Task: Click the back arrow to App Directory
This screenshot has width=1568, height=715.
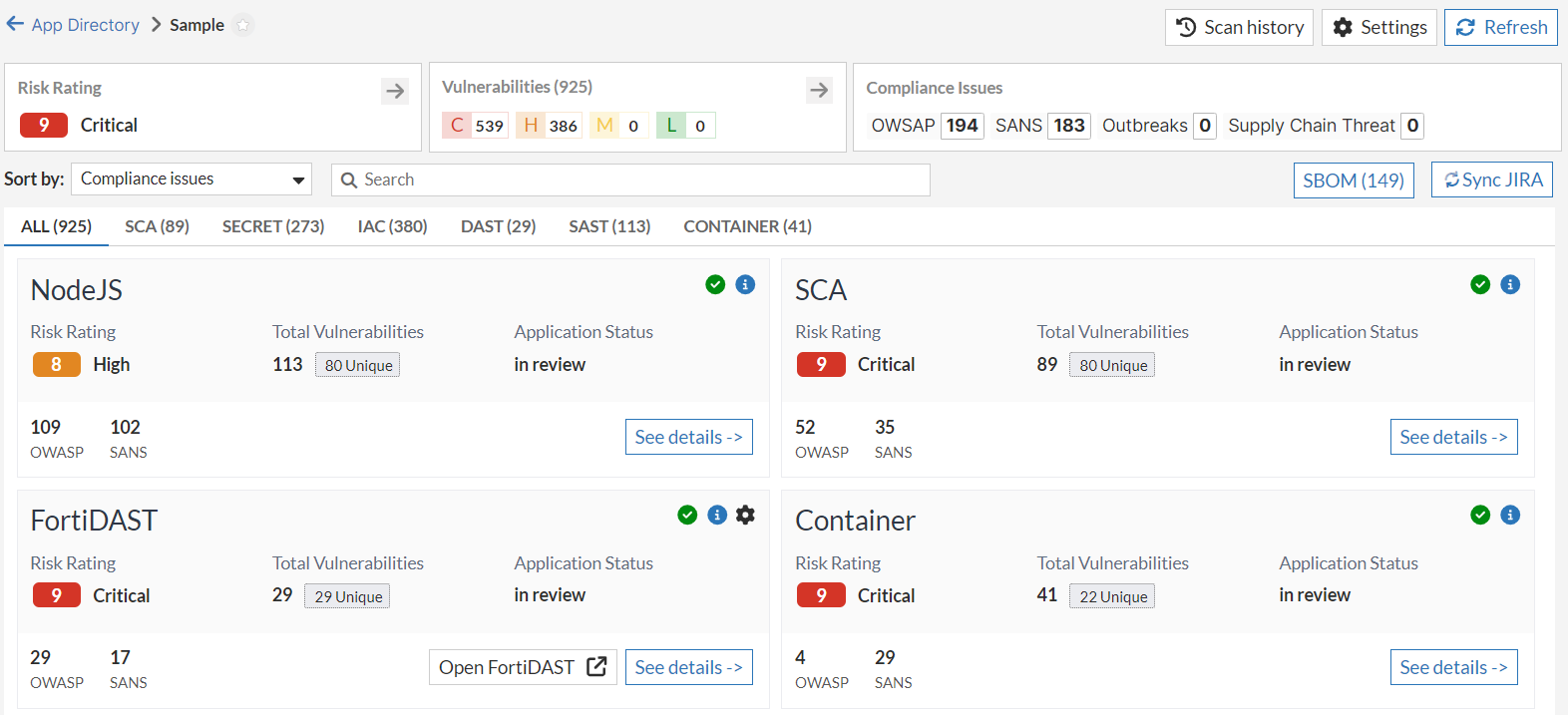Action: tap(15, 24)
